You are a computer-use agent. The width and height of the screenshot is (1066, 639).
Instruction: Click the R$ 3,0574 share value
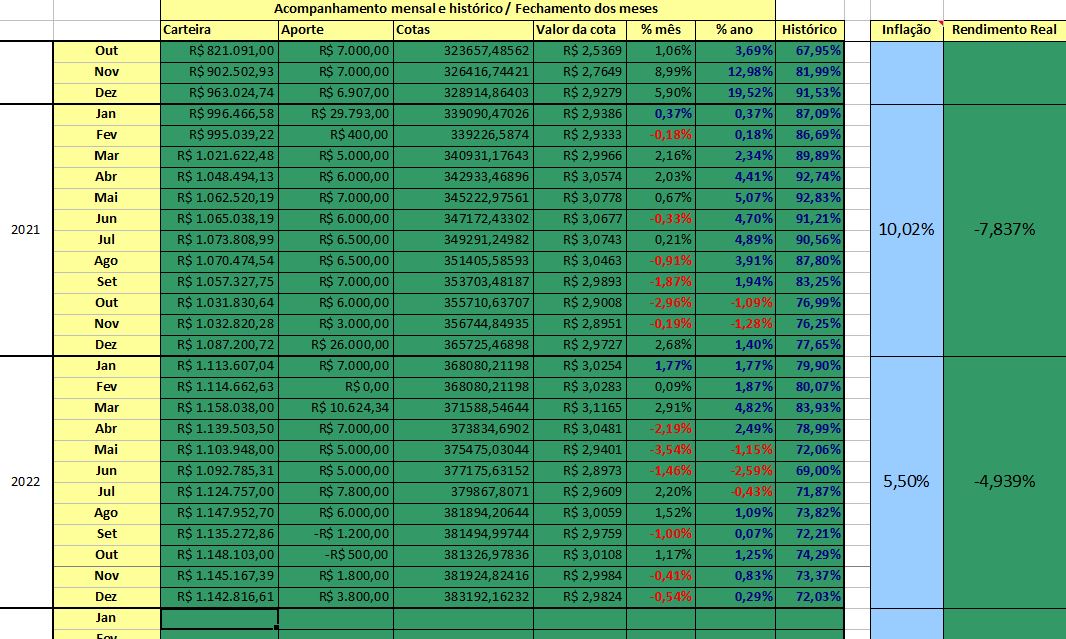tap(580, 177)
